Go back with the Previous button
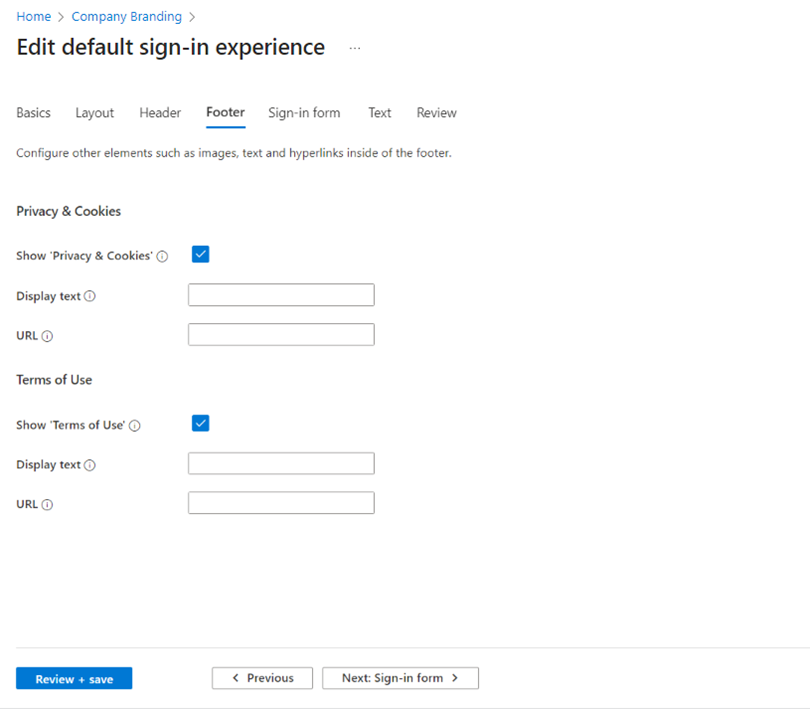 tap(262, 678)
